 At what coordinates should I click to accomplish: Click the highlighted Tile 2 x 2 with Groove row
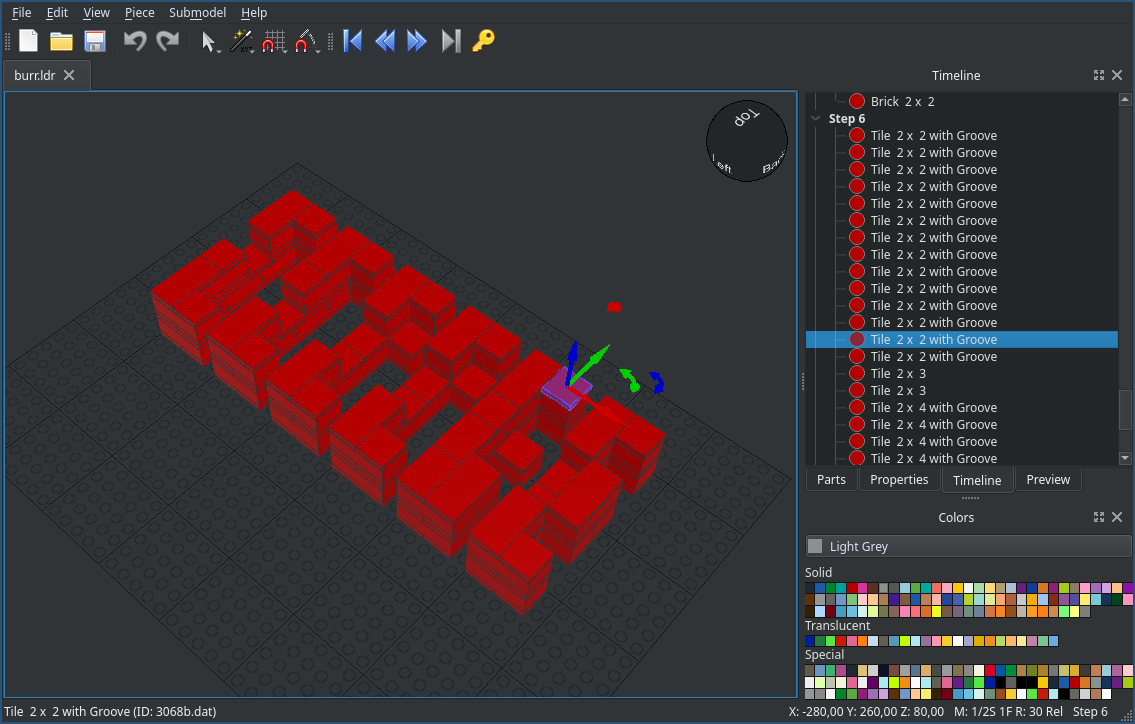click(x=962, y=340)
